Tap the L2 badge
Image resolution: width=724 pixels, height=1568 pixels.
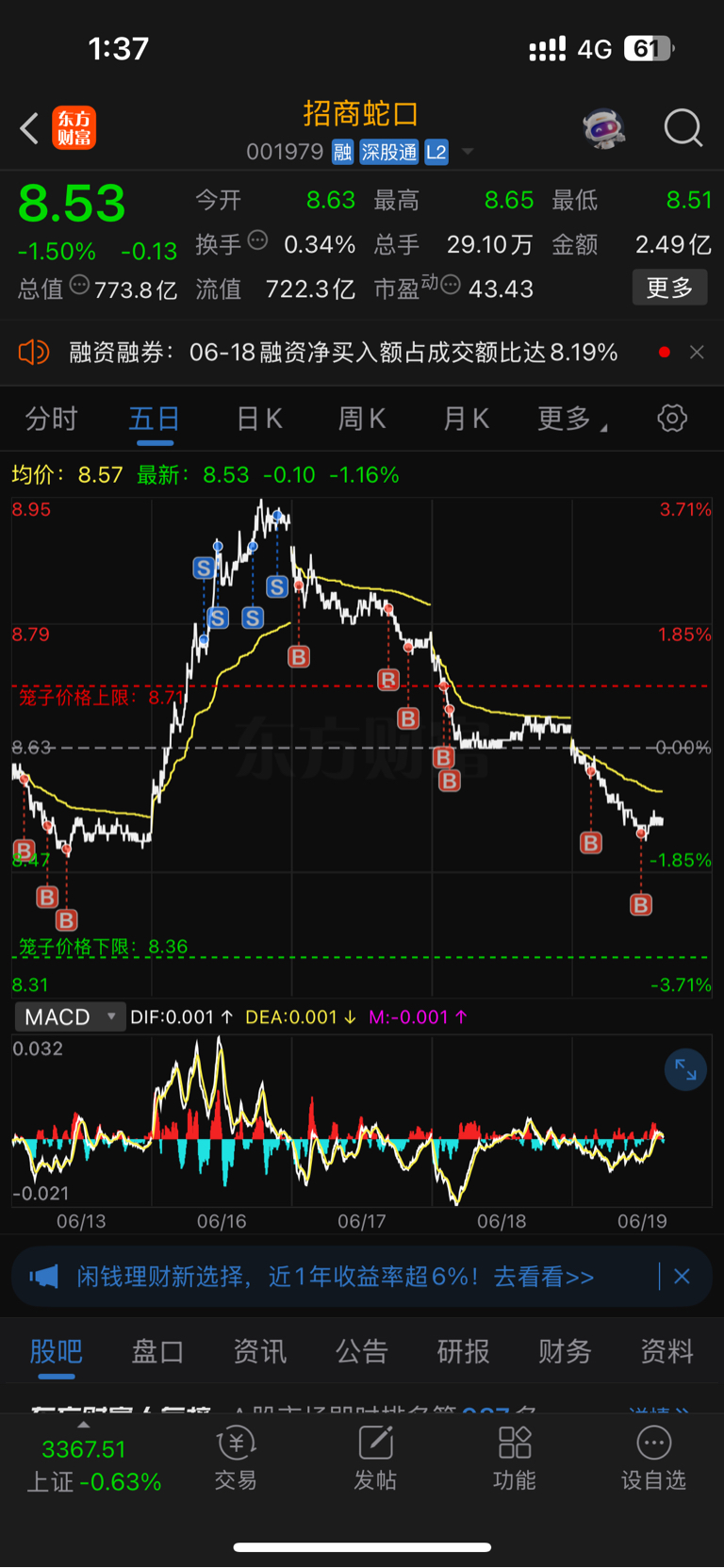click(x=436, y=152)
